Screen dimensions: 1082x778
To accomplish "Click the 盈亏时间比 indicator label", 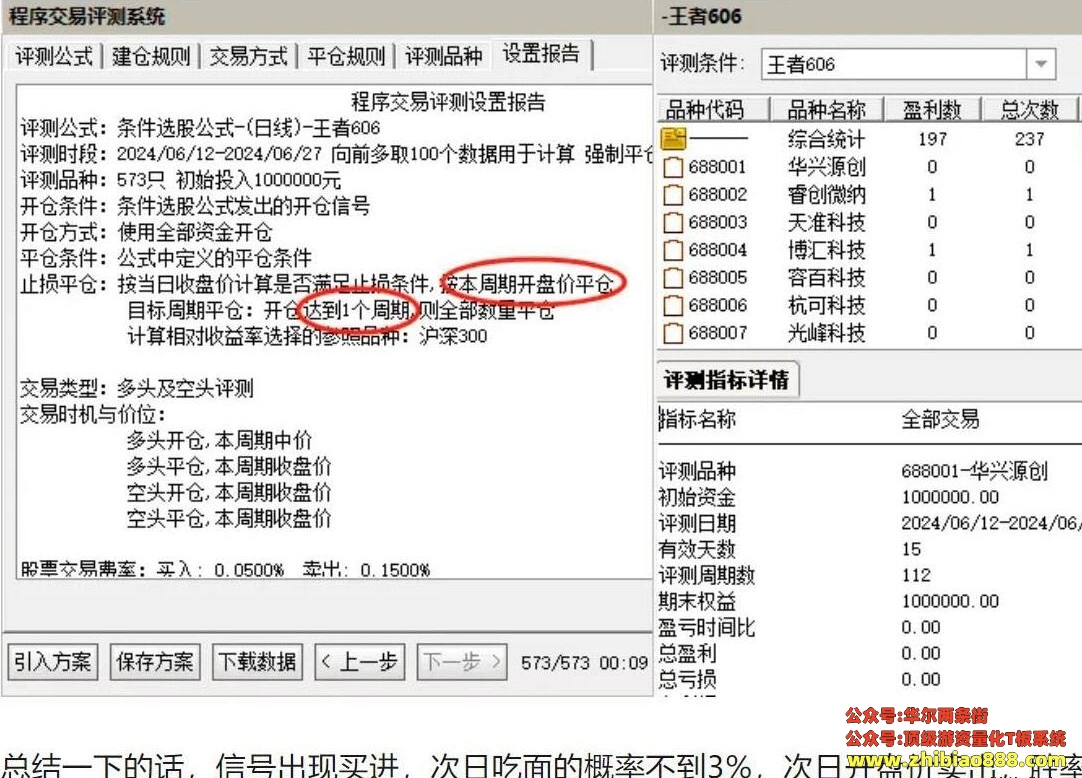I will tap(707, 628).
